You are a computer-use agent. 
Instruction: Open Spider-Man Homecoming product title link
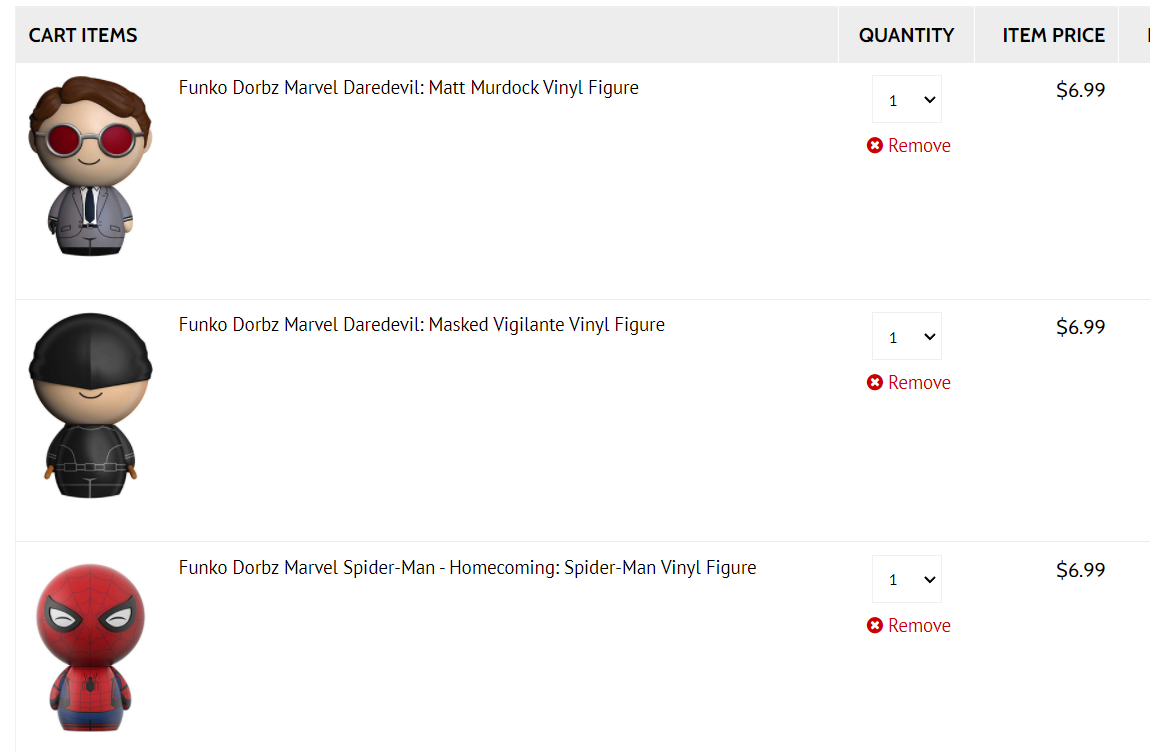(467, 568)
